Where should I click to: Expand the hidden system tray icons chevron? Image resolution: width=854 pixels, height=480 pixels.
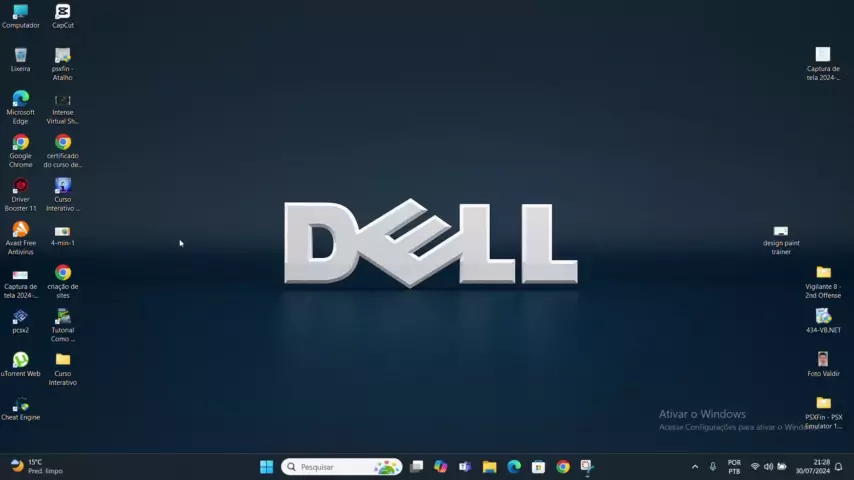tap(695, 467)
